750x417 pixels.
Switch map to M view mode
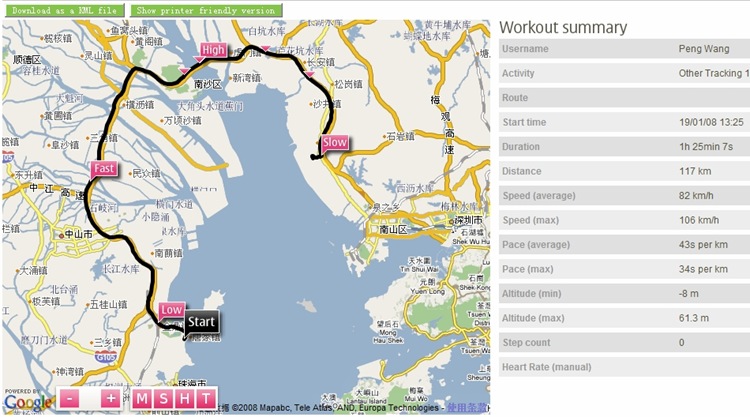tap(142, 398)
